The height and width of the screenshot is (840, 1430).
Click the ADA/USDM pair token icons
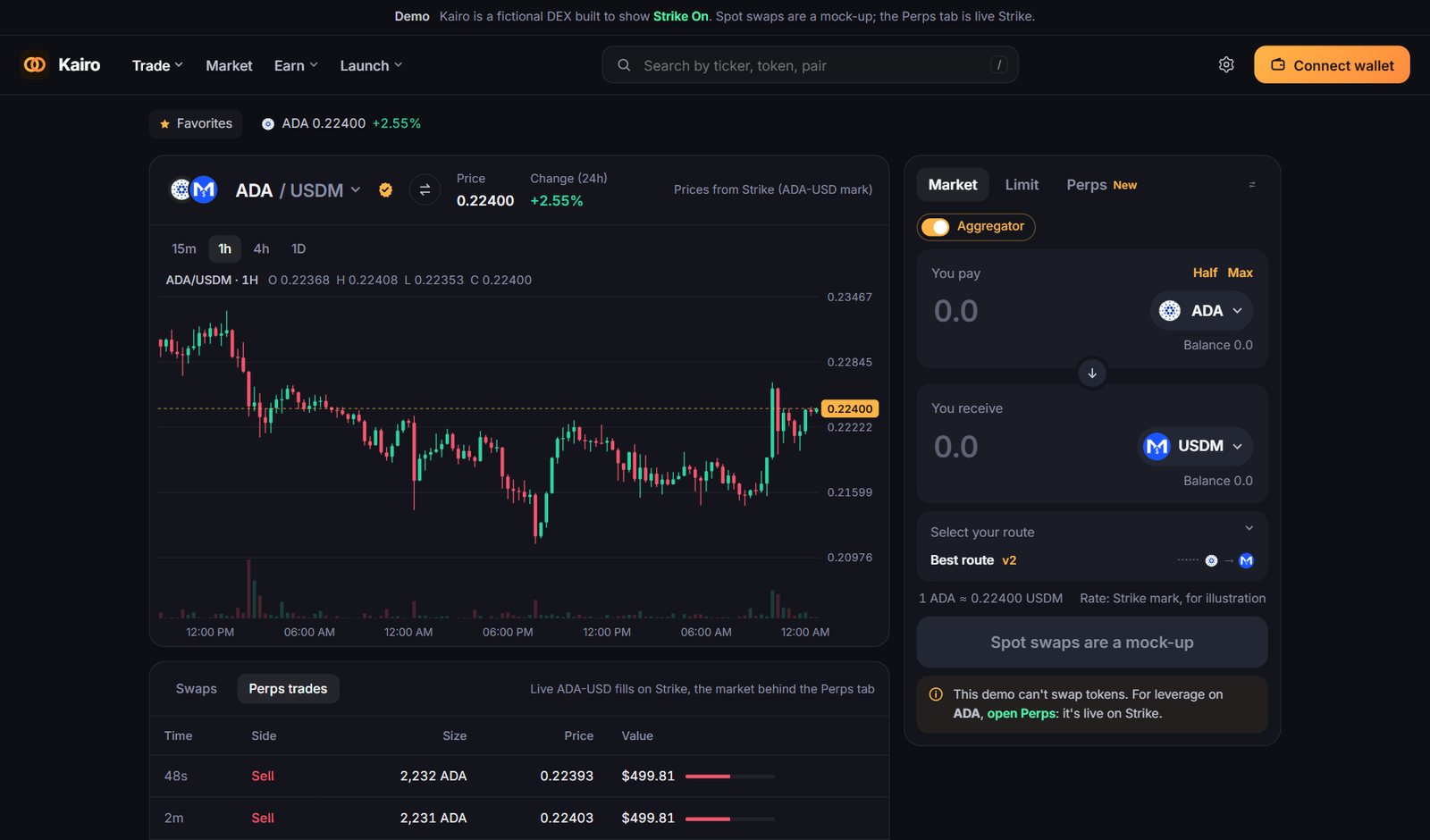(x=194, y=189)
